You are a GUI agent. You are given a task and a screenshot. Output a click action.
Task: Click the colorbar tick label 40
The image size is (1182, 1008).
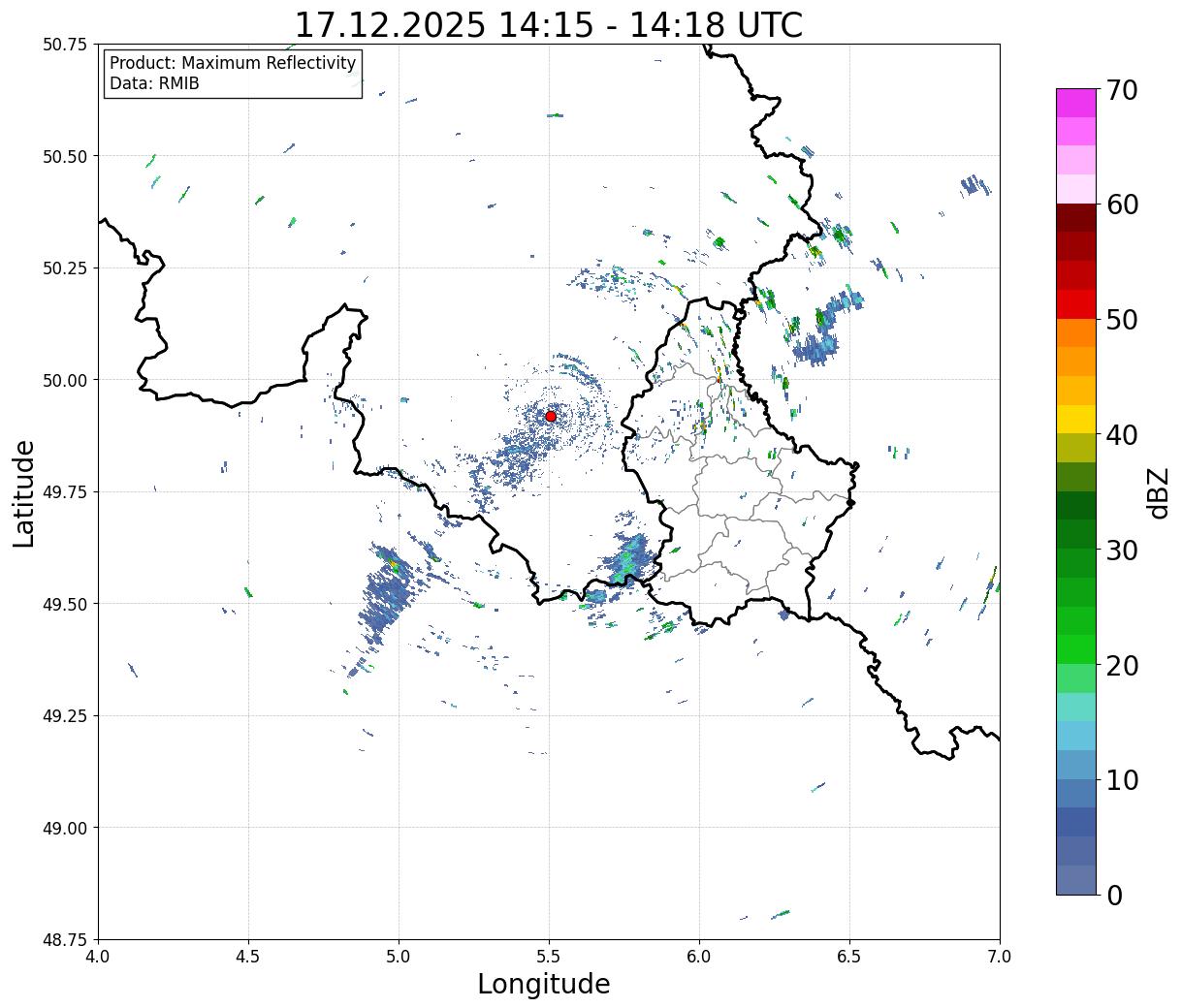[x=1122, y=435]
